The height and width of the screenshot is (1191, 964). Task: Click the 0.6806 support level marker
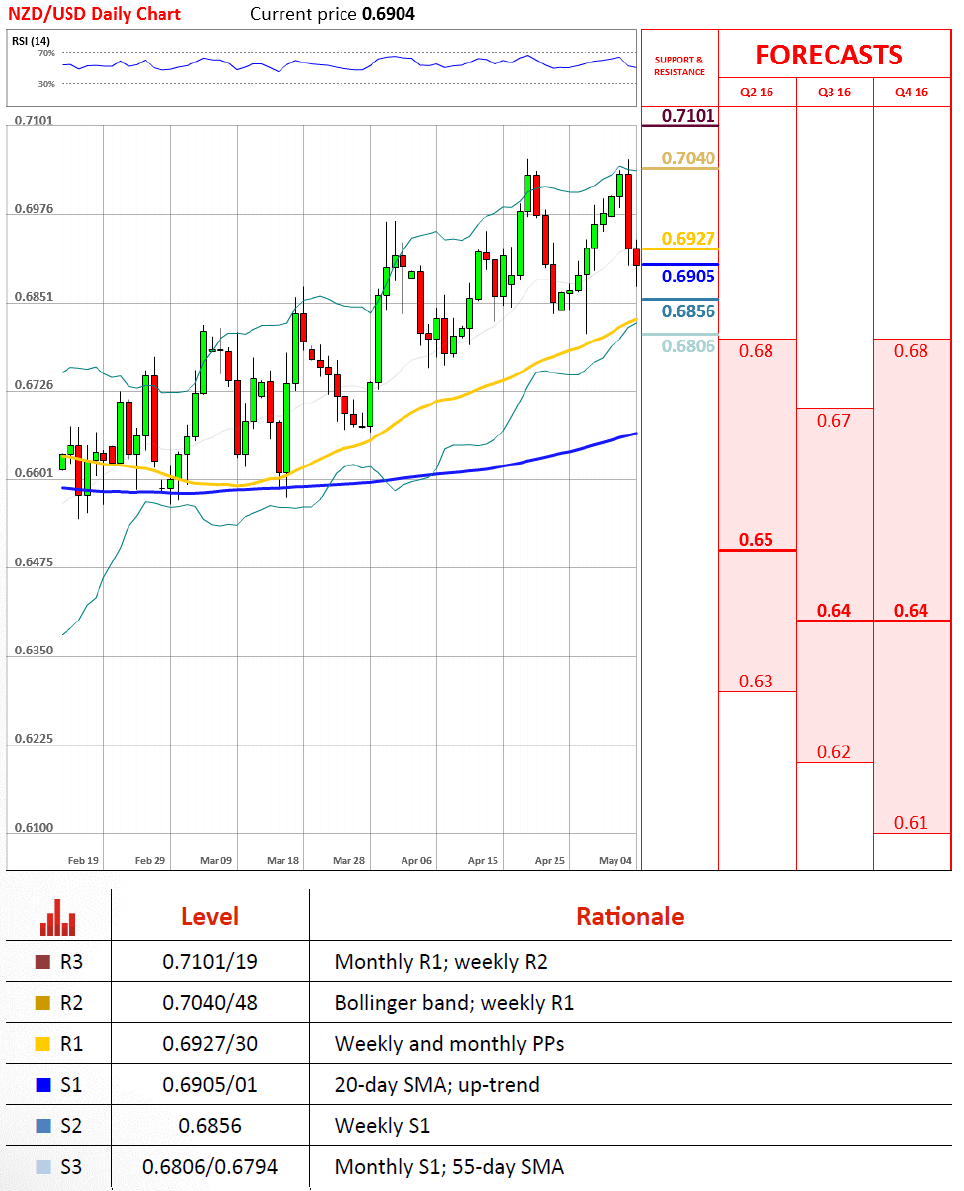pyautogui.click(x=688, y=346)
